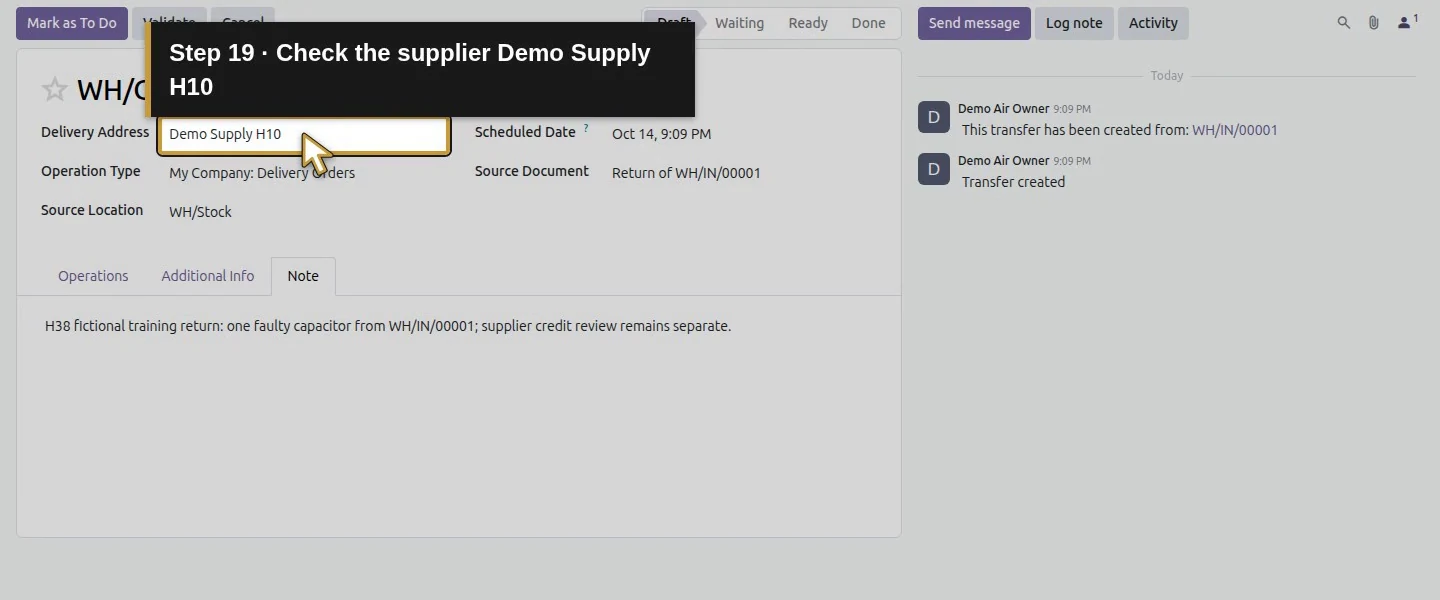
Task: Click the Source Location value WH/Stock
Action: (200, 212)
